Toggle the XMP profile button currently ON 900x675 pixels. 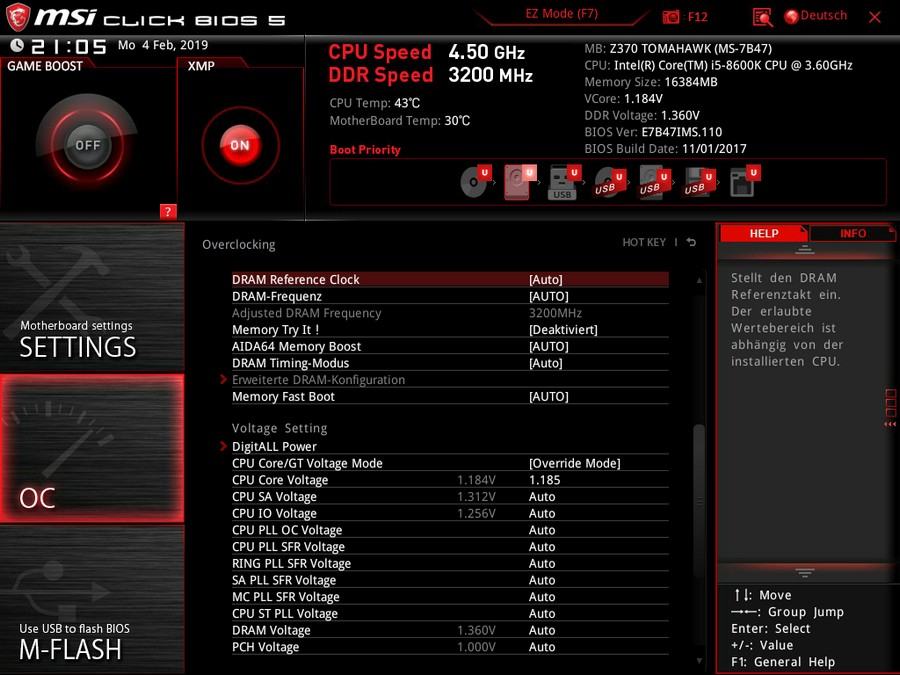coord(240,145)
